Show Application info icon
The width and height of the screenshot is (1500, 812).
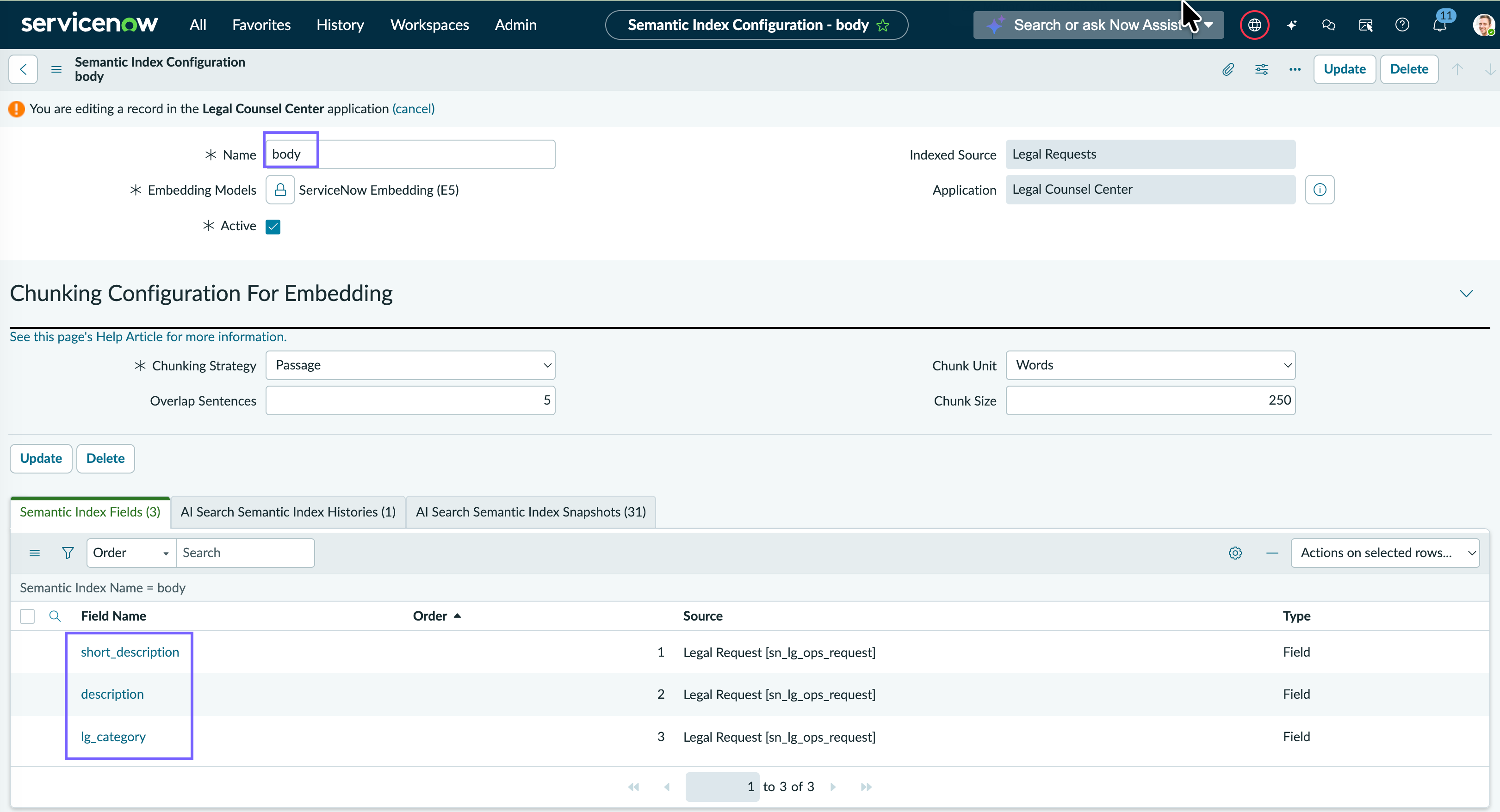[1320, 190]
